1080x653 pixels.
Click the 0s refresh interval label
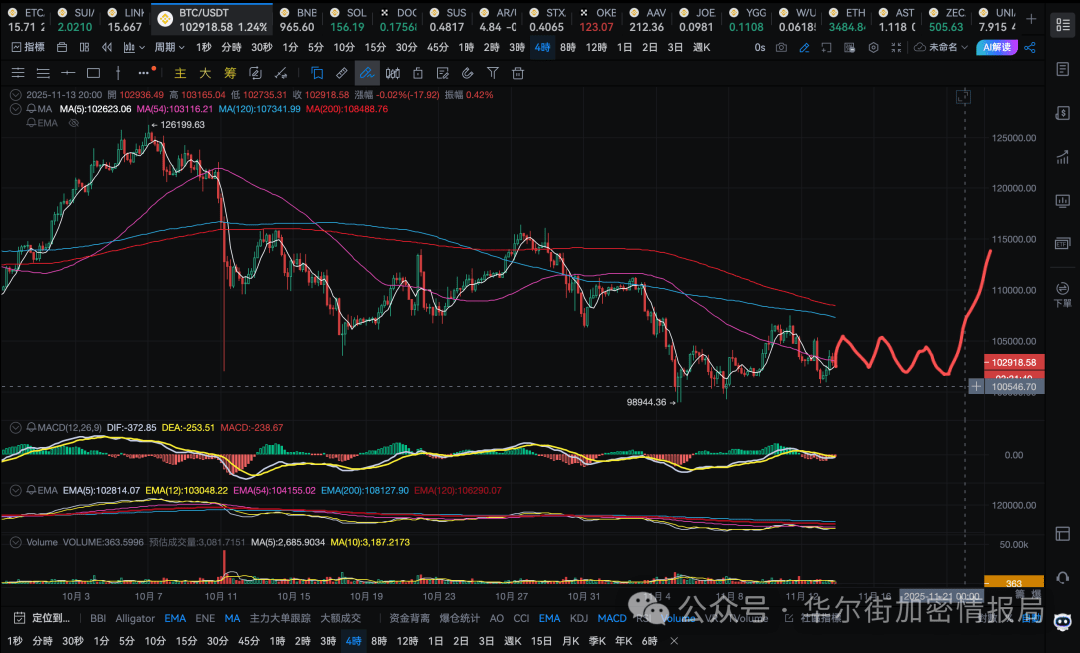(760, 48)
